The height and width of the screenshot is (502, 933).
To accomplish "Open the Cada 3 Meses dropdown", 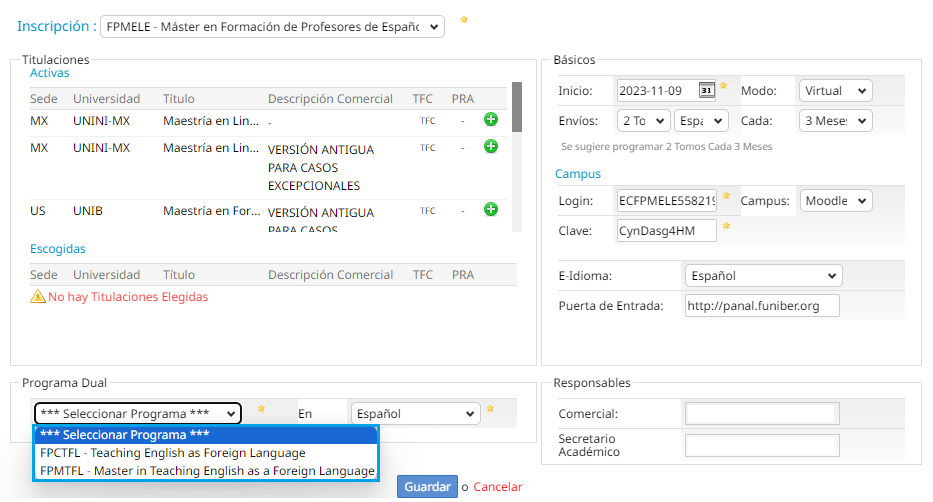I will pos(835,121).
